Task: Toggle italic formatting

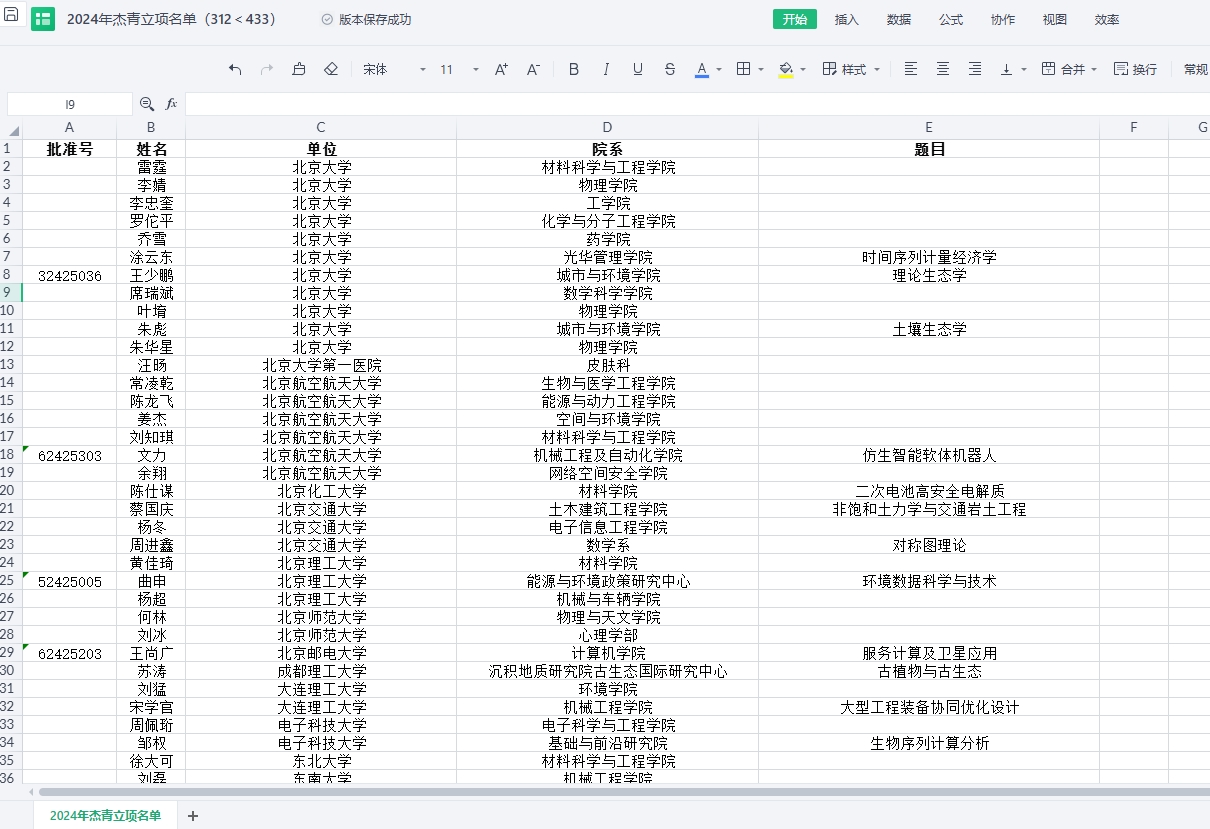Action: (606, 69)
